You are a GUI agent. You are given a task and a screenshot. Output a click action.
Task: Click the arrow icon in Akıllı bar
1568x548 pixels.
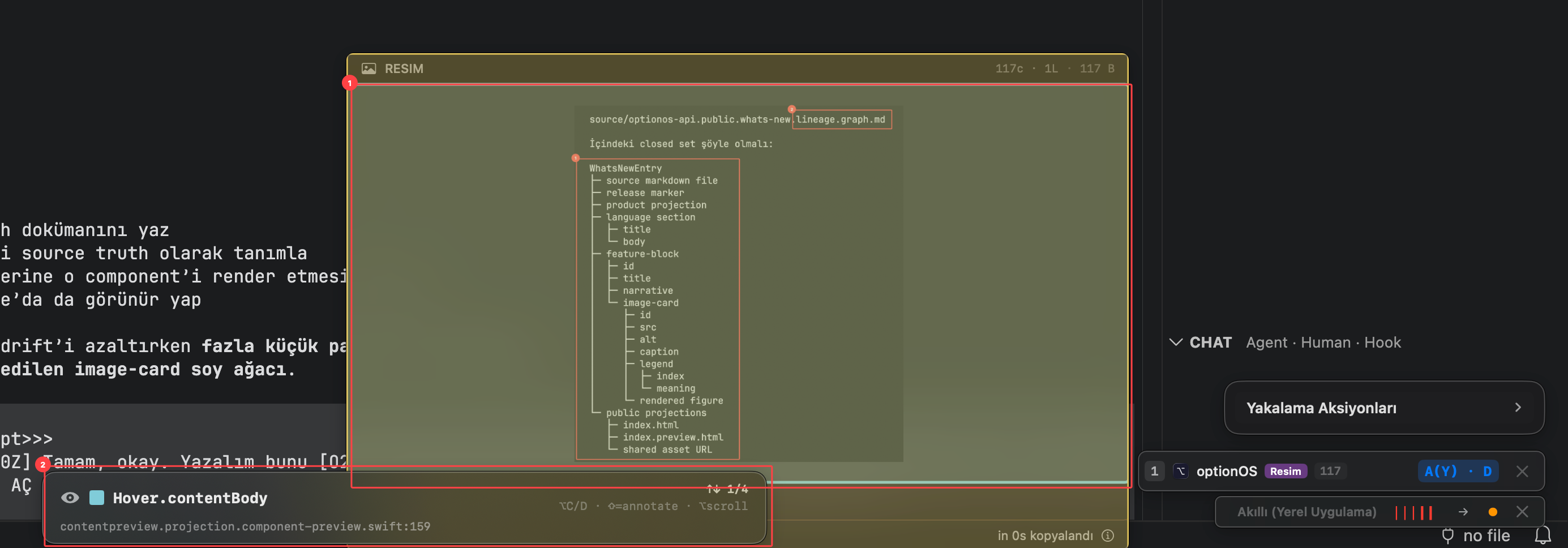tap(1463, 511)
